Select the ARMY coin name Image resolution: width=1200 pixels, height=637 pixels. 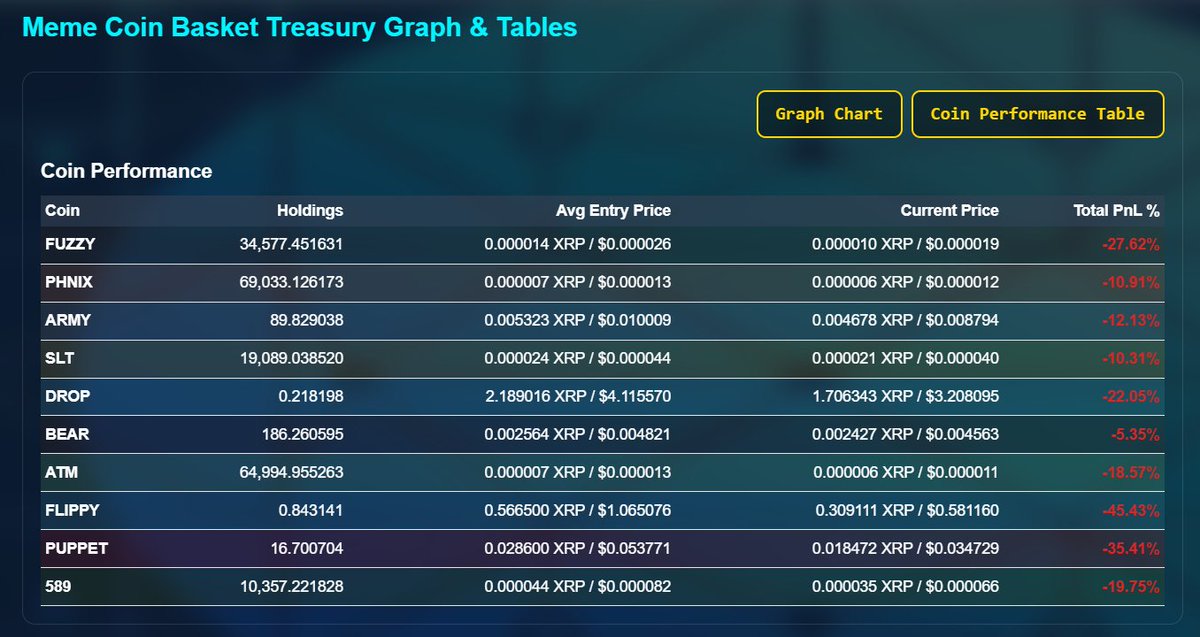pyautogui.click(x=68, y=320)
